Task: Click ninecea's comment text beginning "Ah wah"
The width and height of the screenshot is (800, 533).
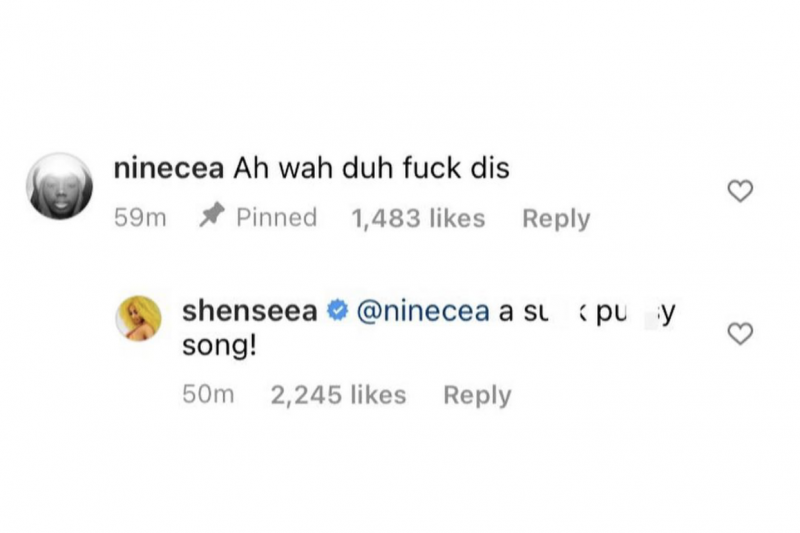Action: 371,170
